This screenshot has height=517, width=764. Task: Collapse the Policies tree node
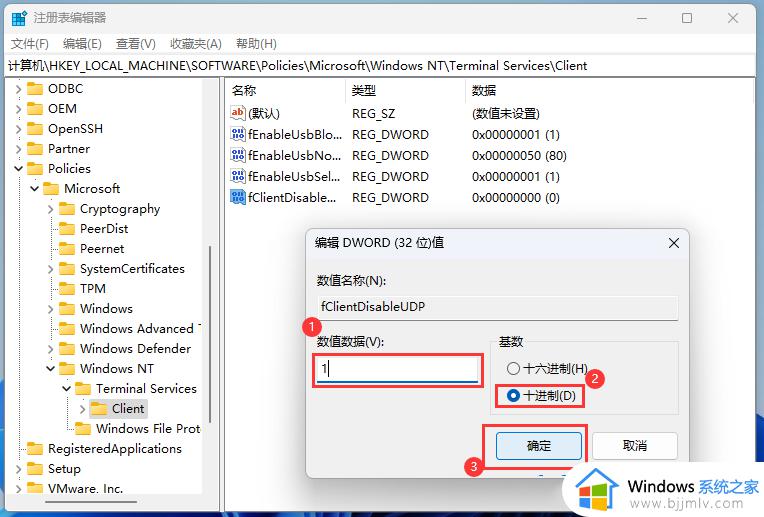pos(19,169)
